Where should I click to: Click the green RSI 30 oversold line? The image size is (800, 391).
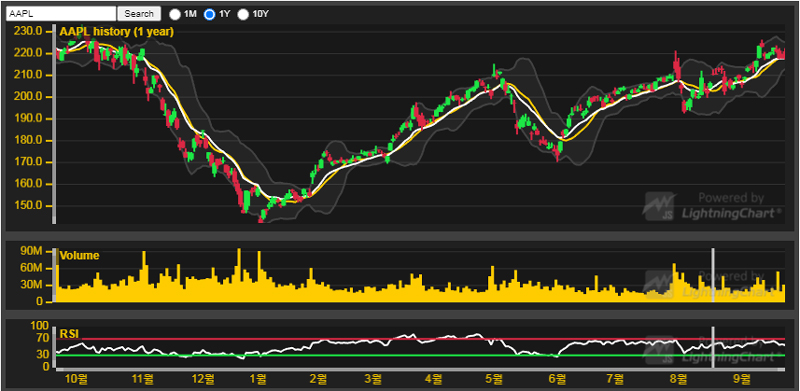click(420, 355)
